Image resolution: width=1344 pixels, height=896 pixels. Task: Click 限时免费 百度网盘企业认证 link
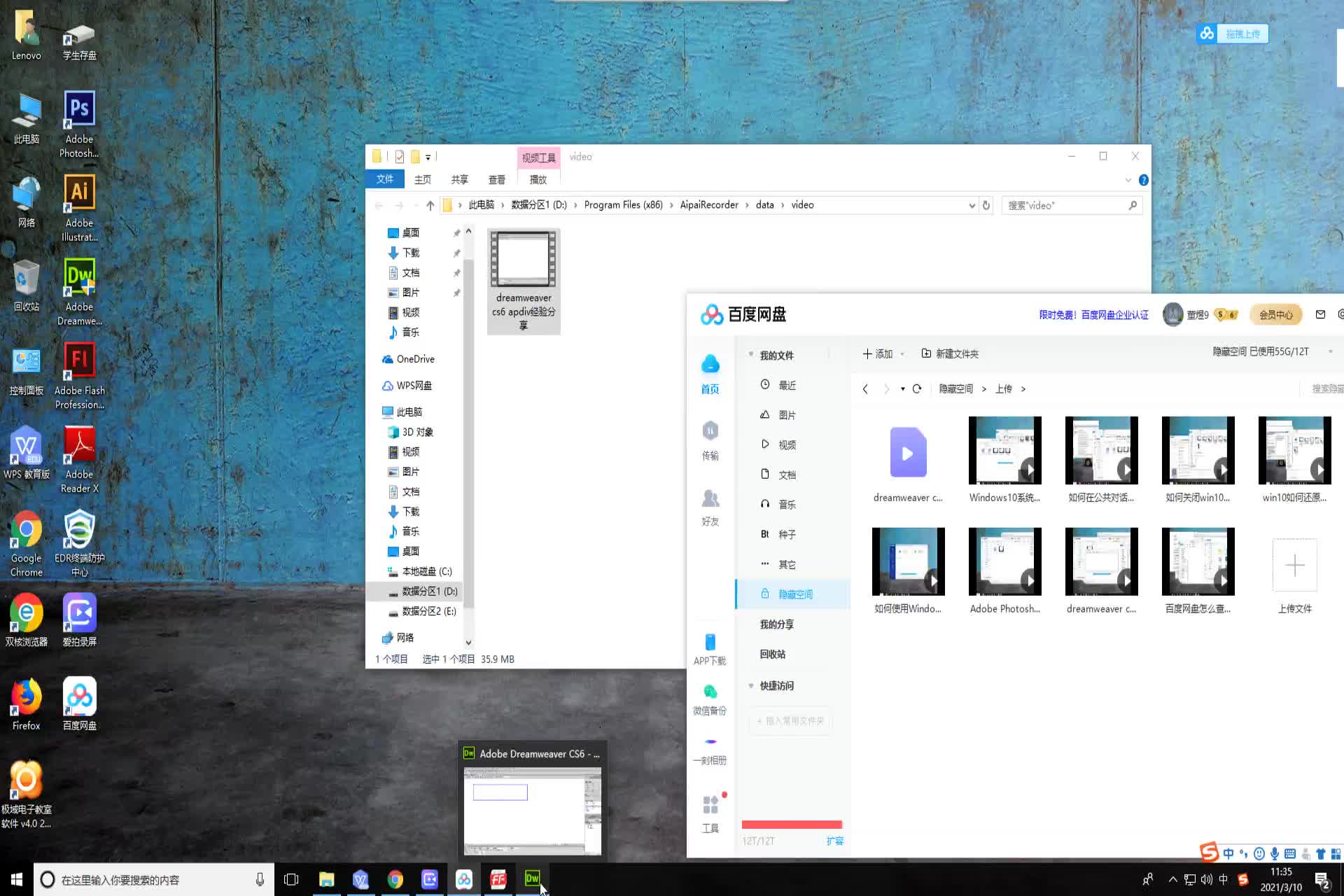(x=1093, y=315)
